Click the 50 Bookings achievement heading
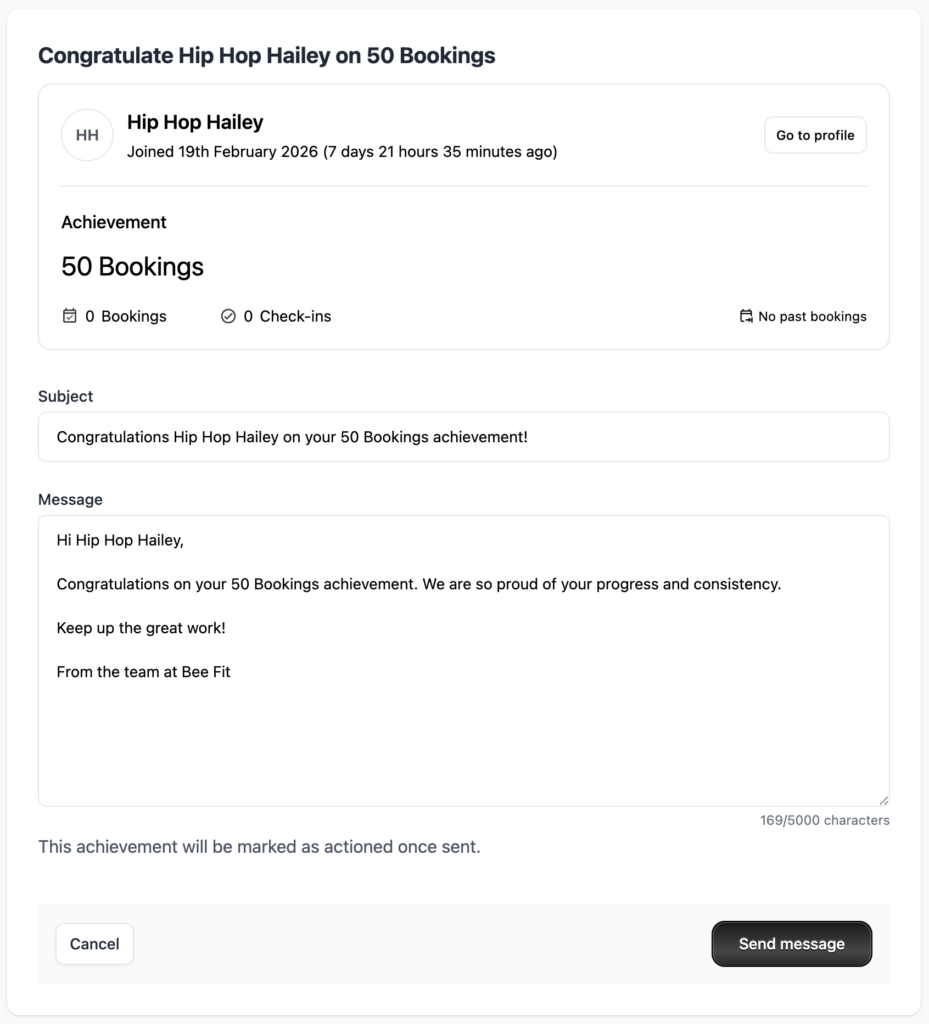929x1024 pixels. pyautogui.click(x=132, y=267)
